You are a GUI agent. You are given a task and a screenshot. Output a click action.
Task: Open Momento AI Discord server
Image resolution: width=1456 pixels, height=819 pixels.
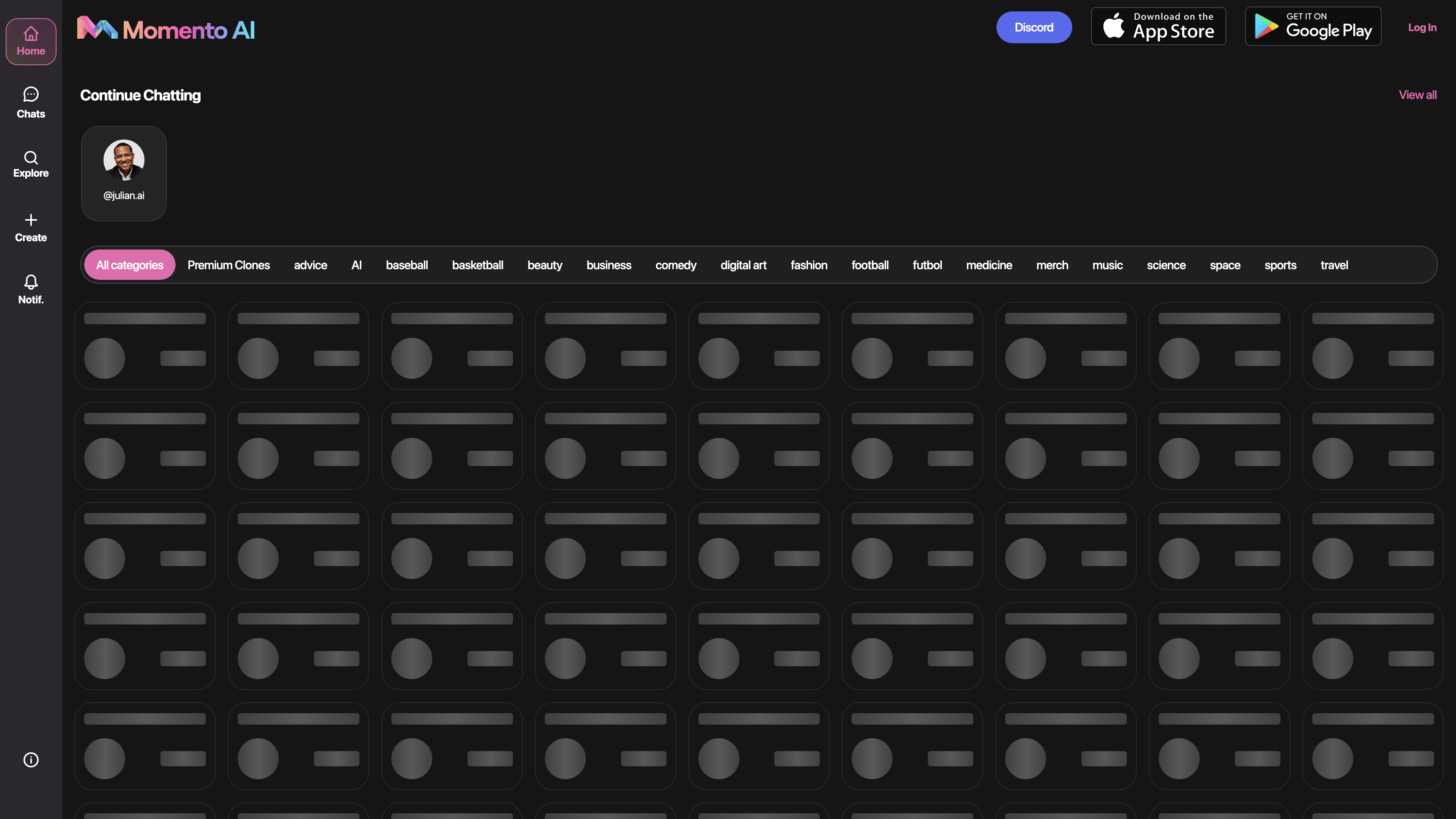coord(1034,27)
